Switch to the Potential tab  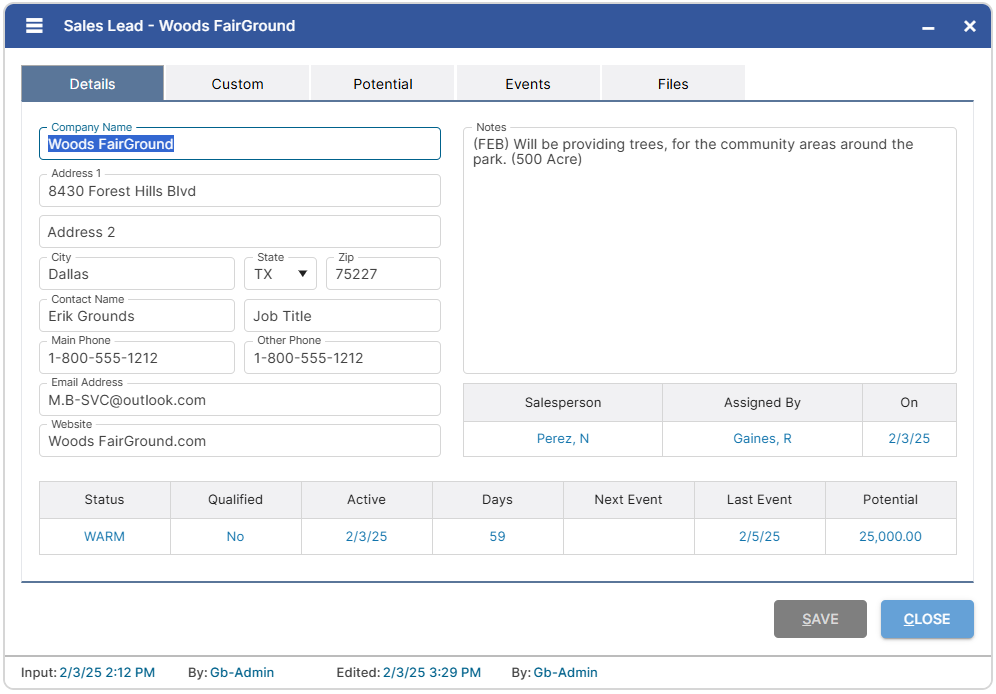(x=382, y=83)
